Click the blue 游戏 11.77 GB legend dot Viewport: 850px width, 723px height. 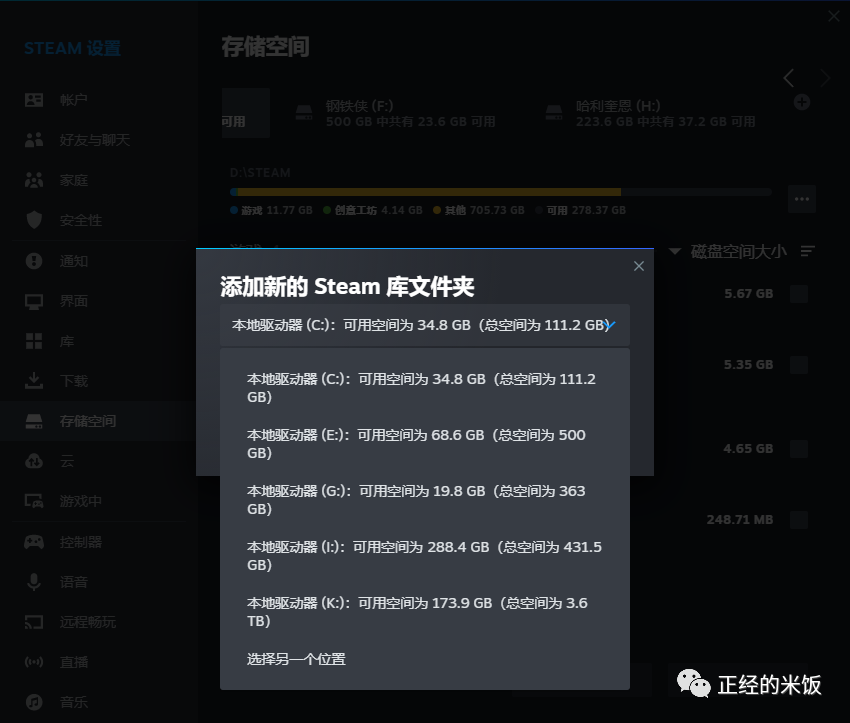234,210
